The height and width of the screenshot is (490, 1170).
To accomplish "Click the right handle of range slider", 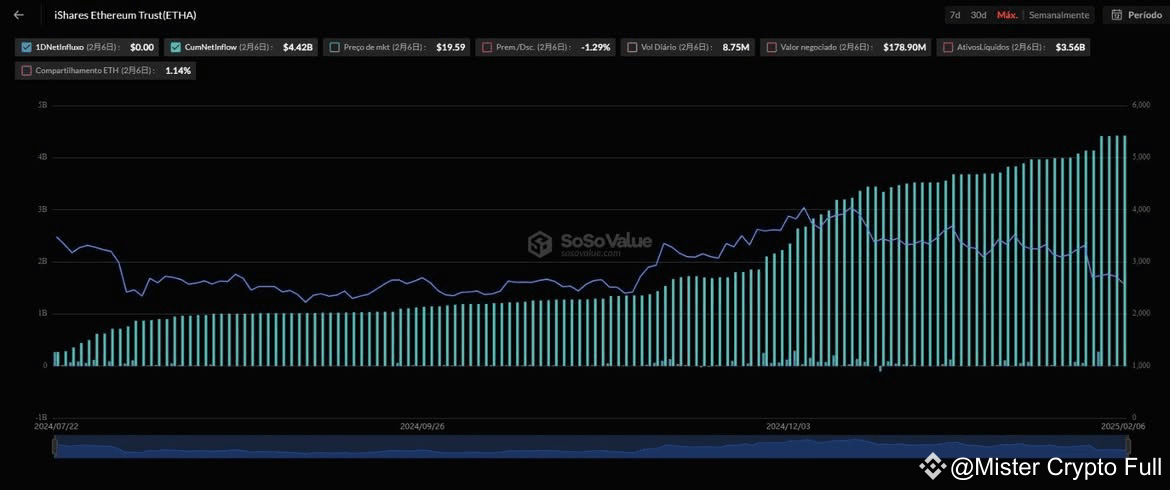I will pos(1127,447).
